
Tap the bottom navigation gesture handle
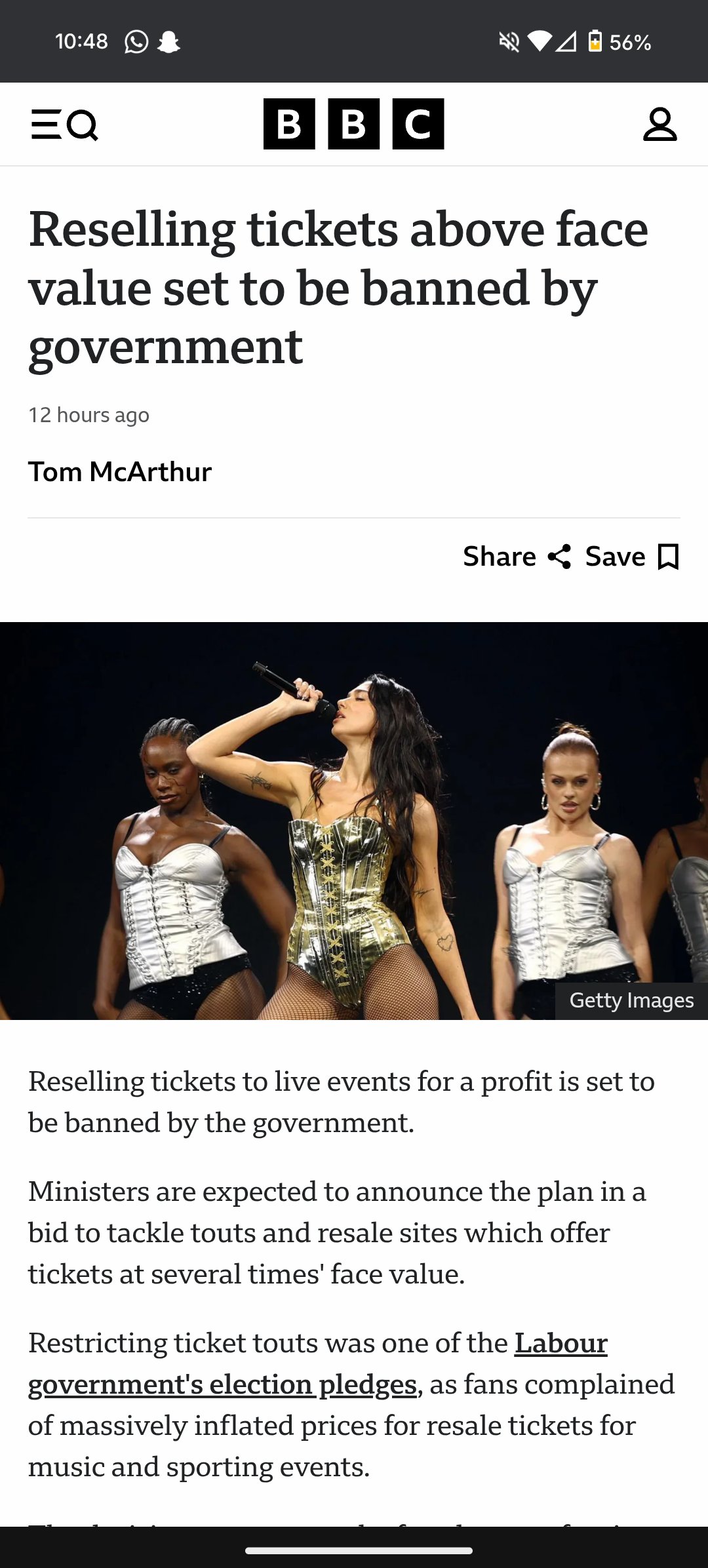359,1550
